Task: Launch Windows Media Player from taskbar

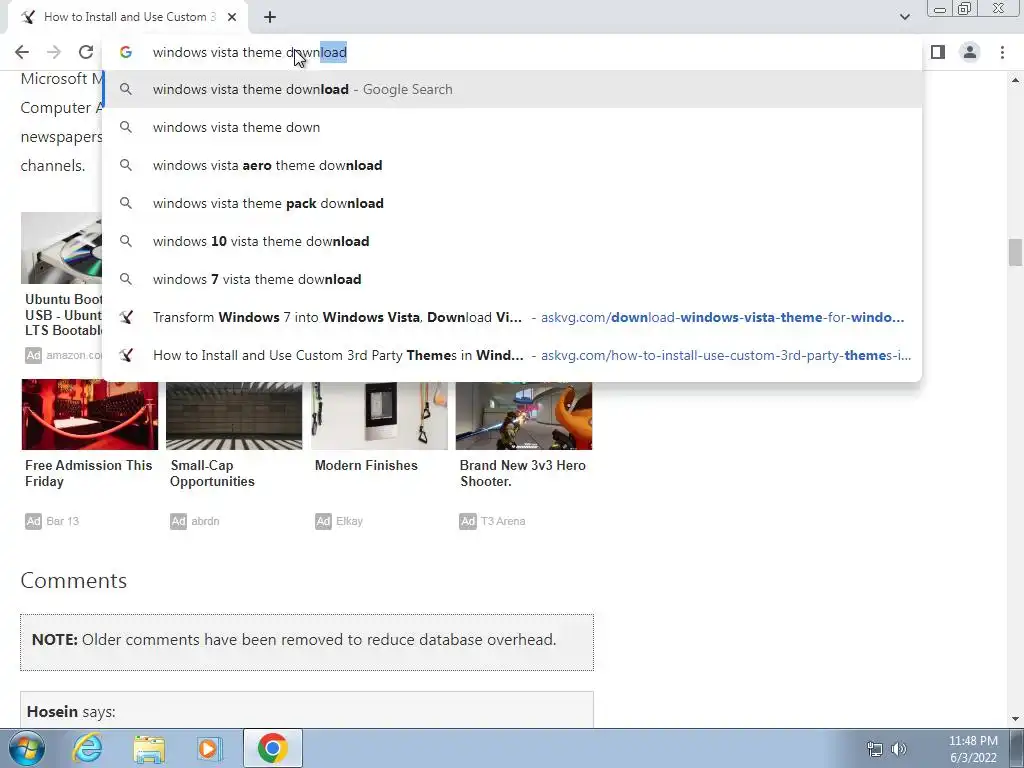Action: pyautogui.click(x=209, y=748)
